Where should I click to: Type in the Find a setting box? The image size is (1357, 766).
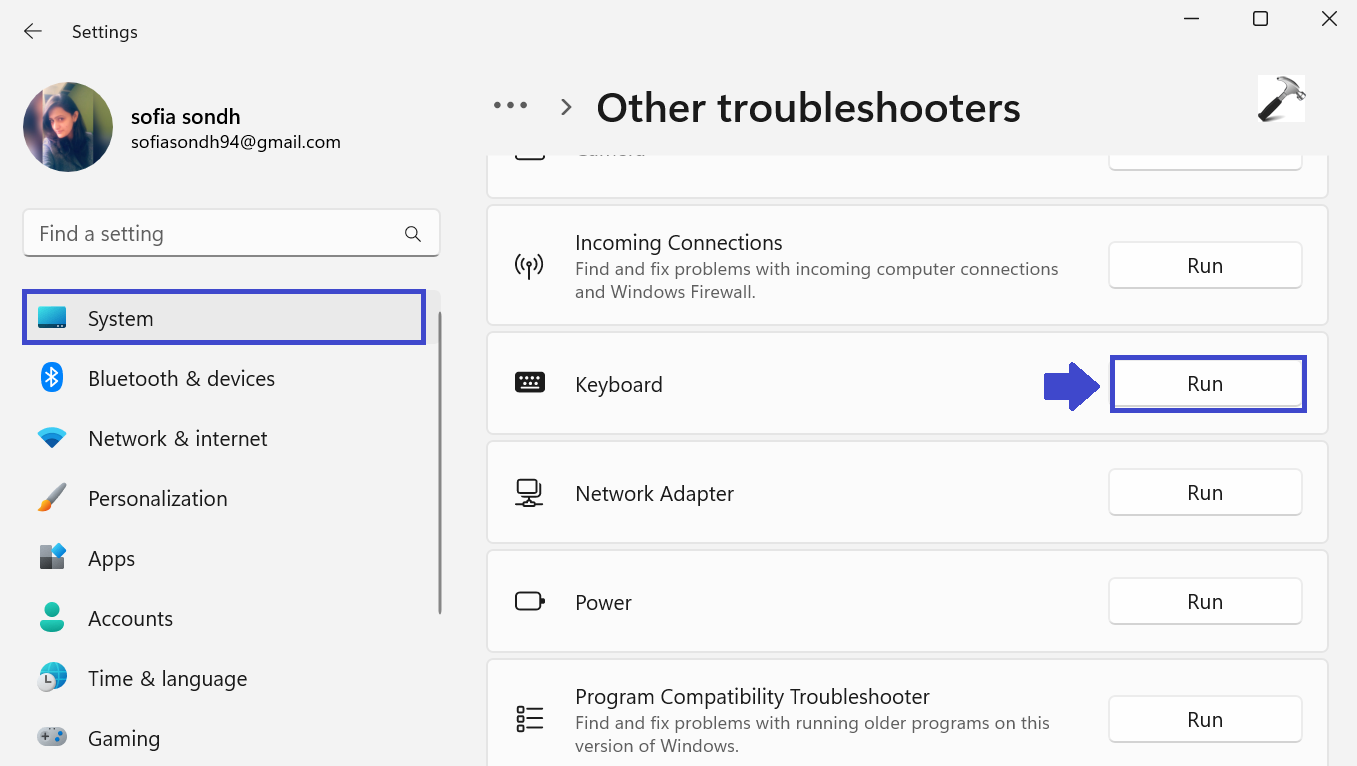click(x=215, y=234)
